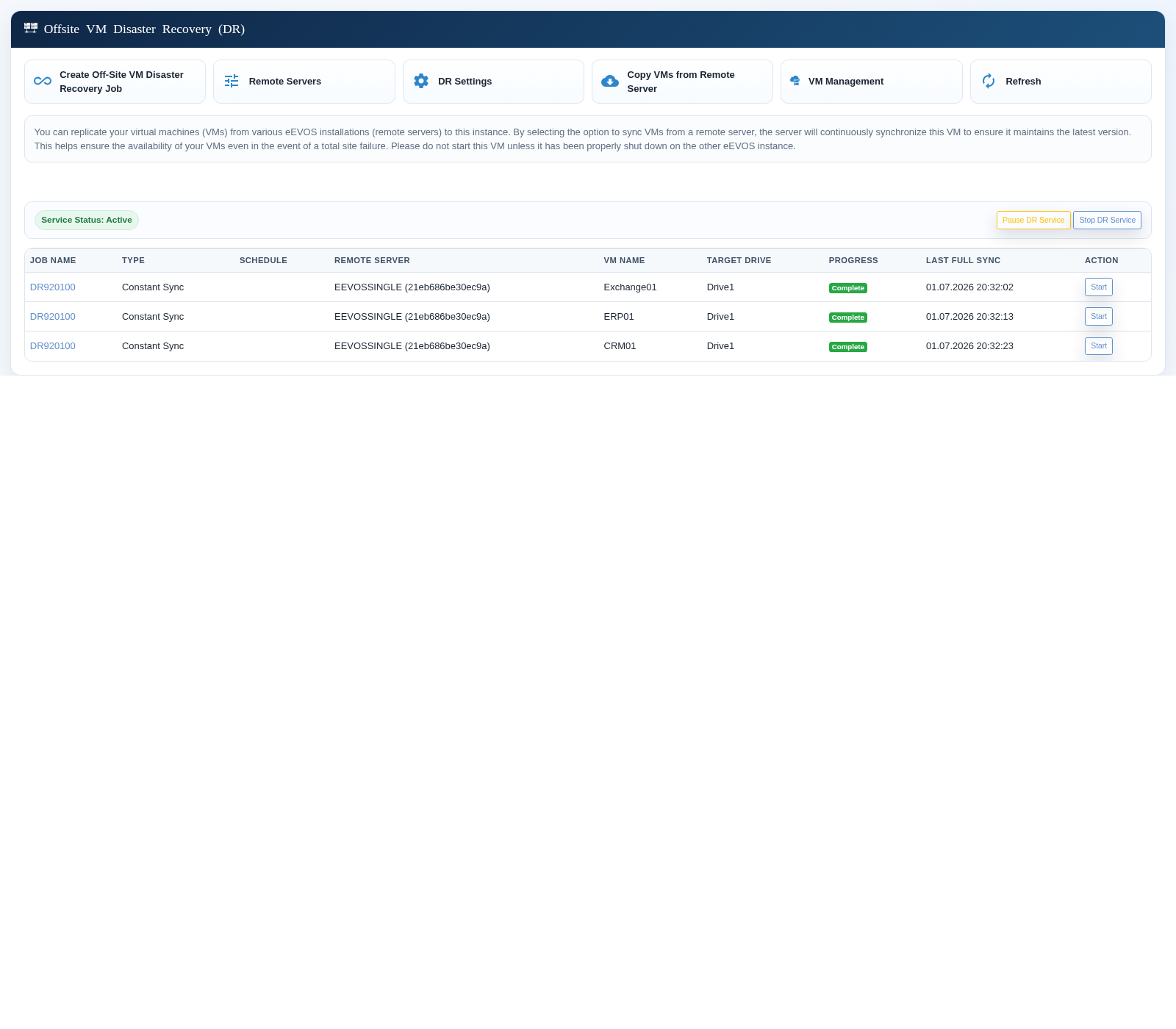Open Create Off-Site VM Disaster Recovery Job

coord(115,82)
